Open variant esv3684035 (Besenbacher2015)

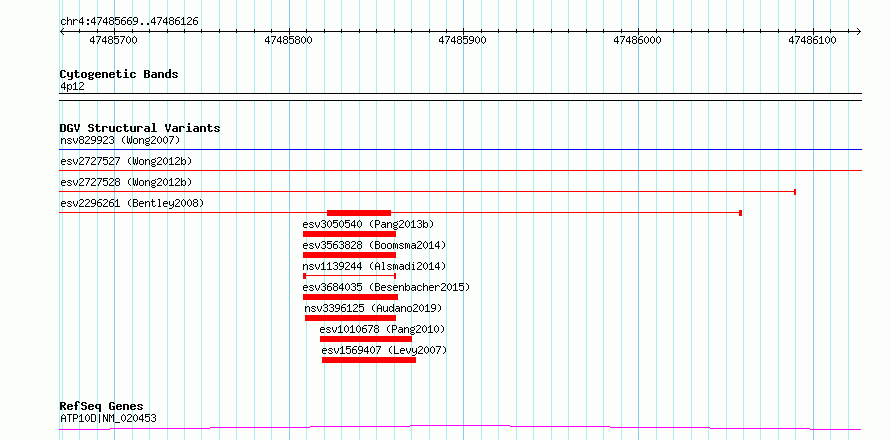[387, 287]
